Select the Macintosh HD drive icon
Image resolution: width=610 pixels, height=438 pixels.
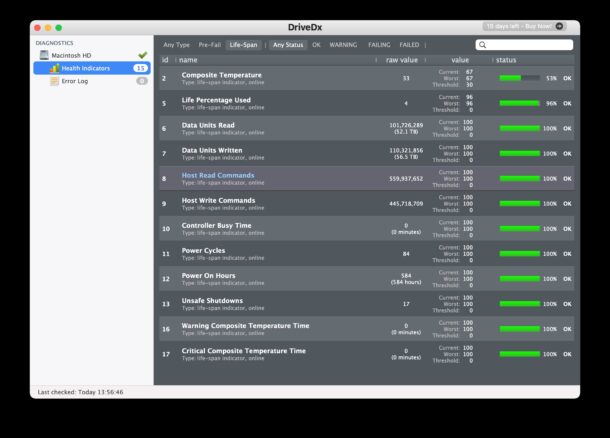44,55
